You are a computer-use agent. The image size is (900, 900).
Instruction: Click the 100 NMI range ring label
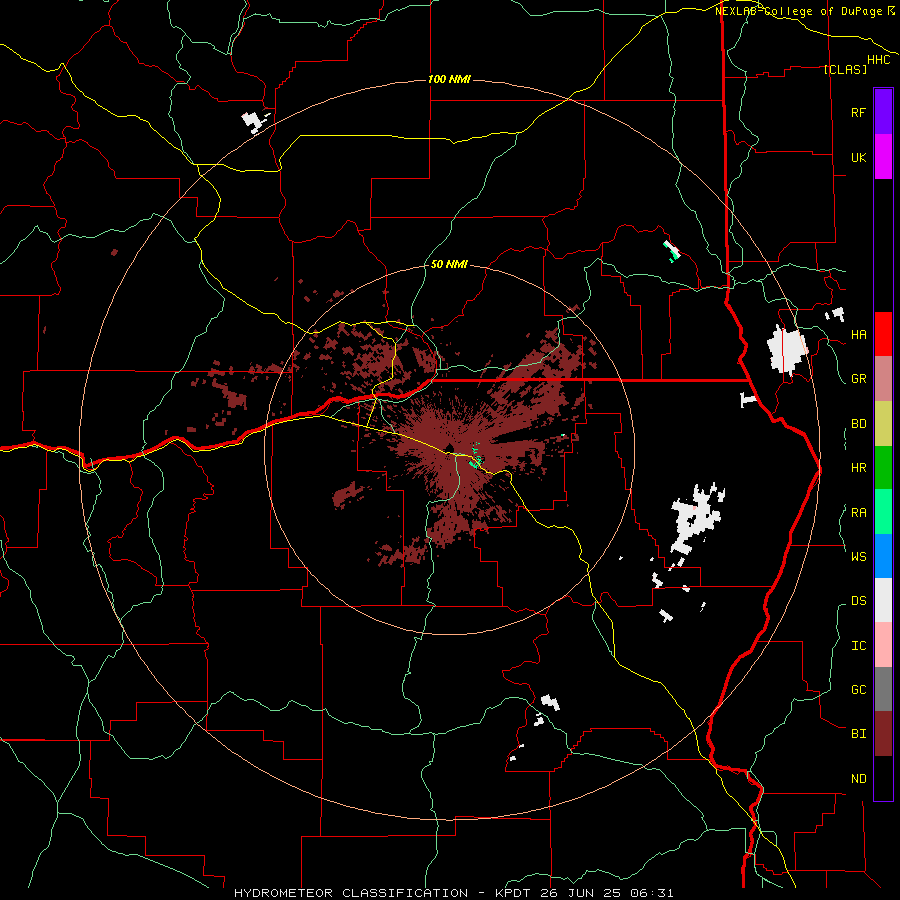(x=449, y=79)
